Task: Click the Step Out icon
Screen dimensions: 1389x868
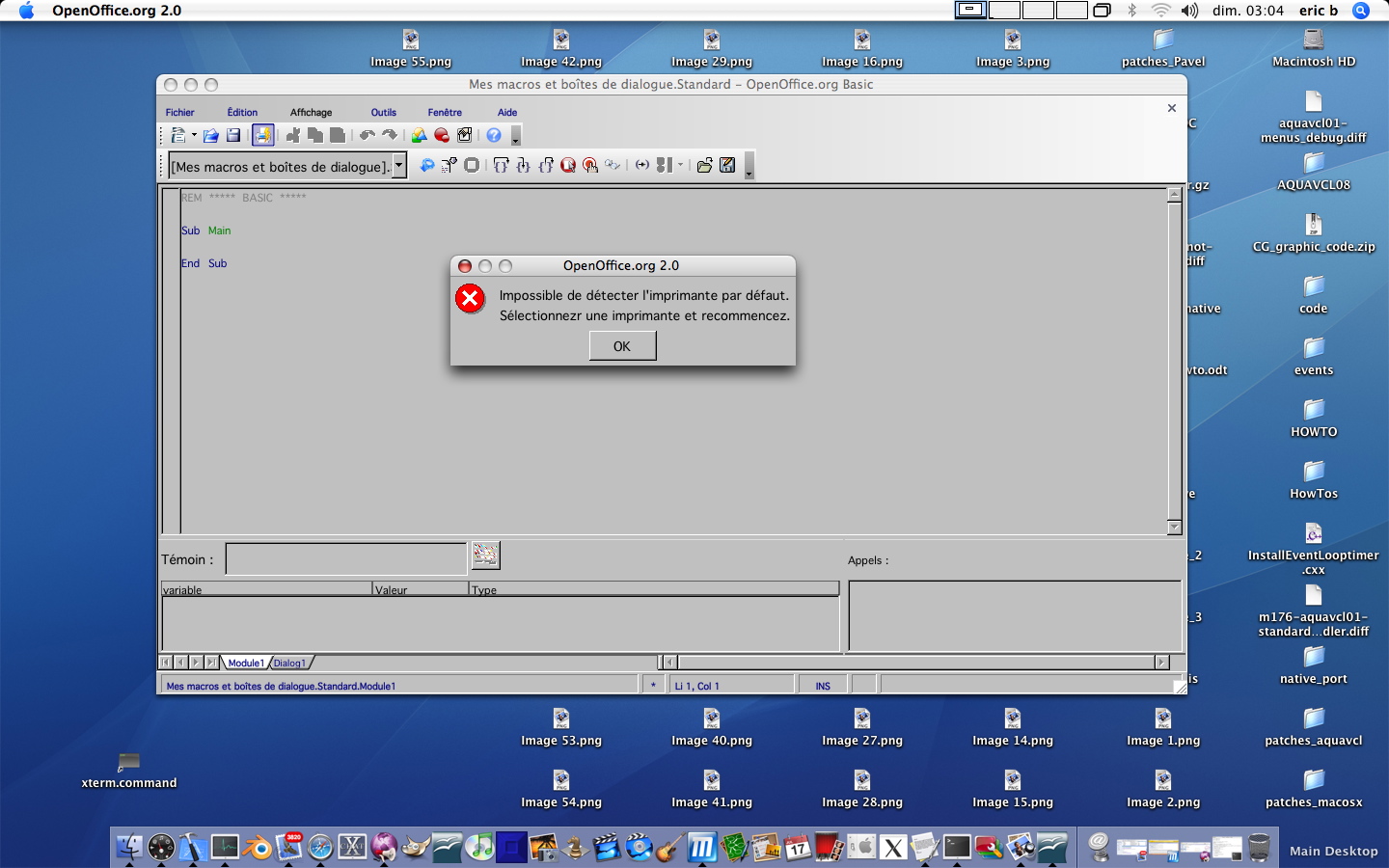Action: (x=546, y=166)
